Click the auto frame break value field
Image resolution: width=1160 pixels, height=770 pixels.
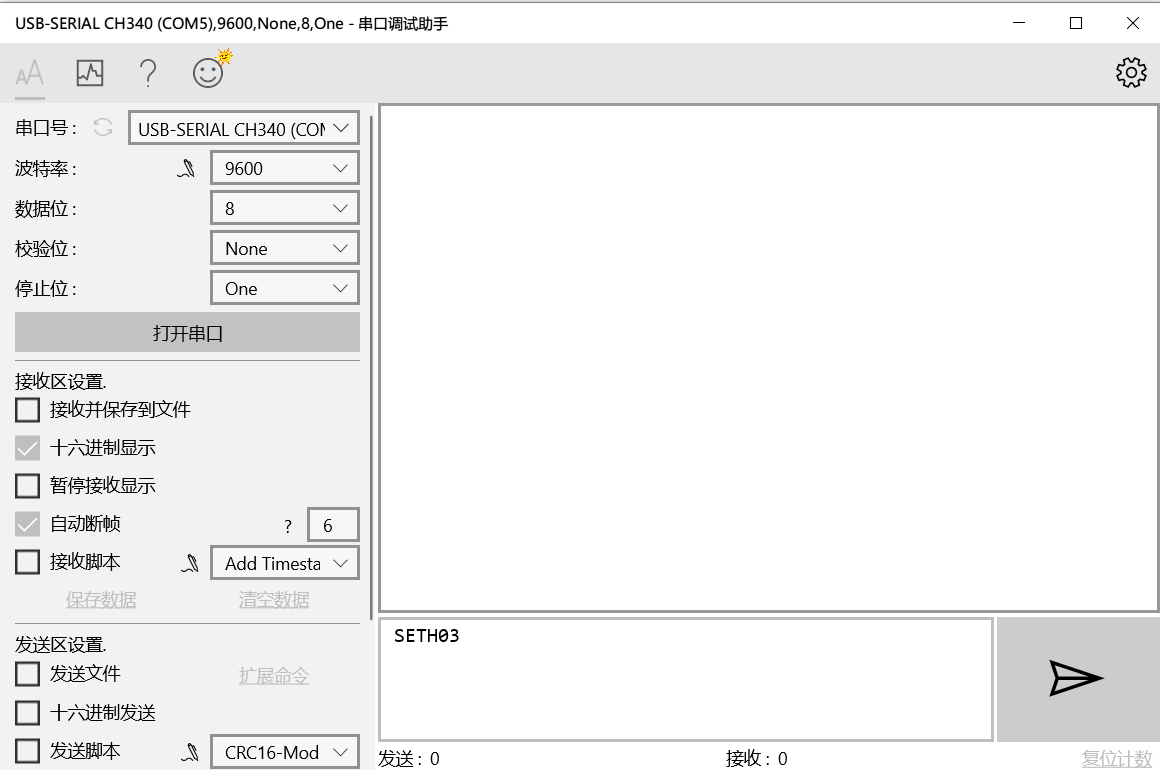click(333, 525)
